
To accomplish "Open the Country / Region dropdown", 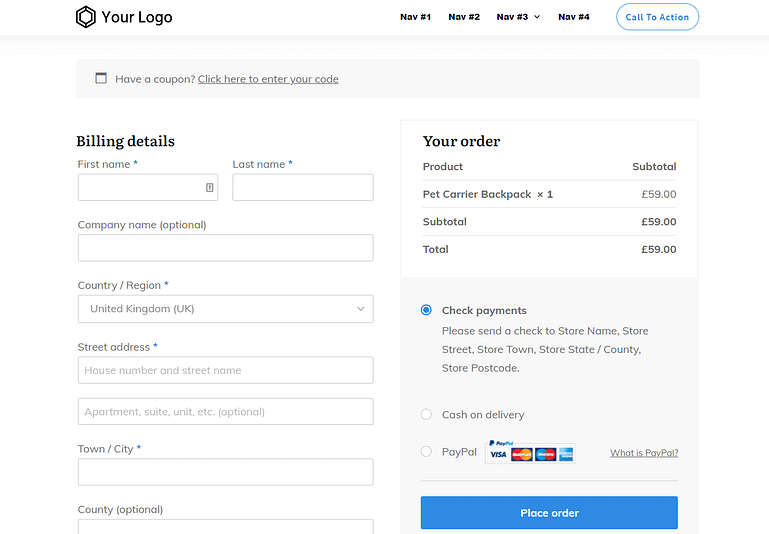I will tap(226, 309).
